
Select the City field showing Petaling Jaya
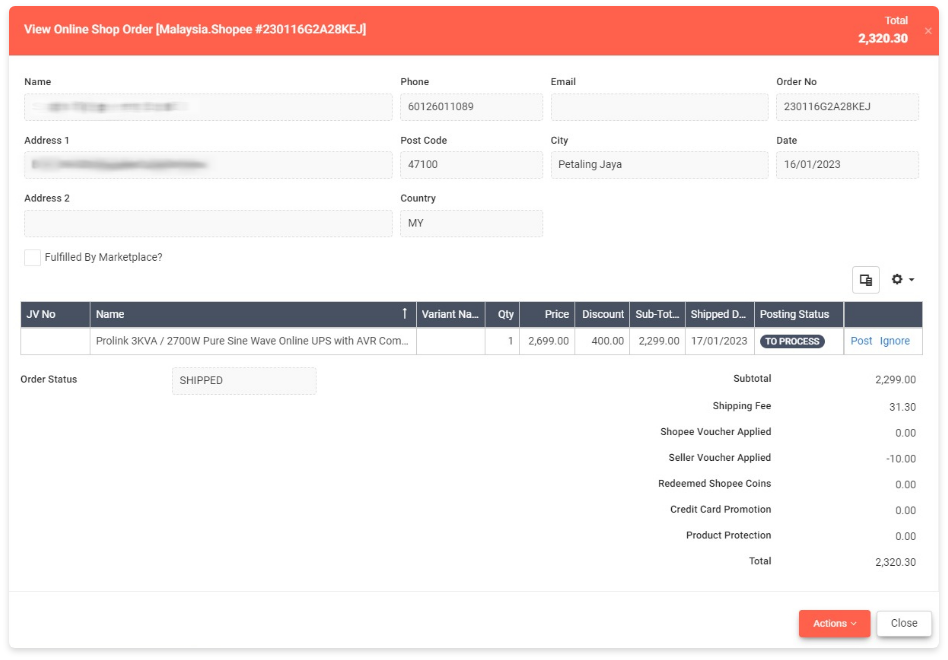click(657, 165)
